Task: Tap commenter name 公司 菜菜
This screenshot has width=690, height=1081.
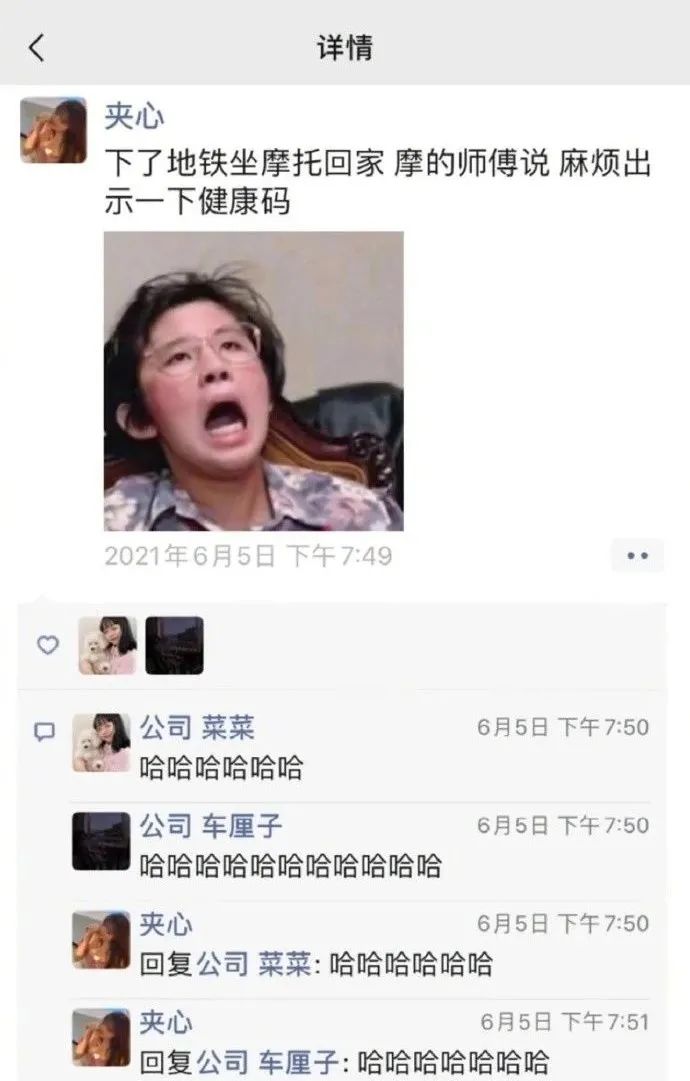Action: coord(197,728)
